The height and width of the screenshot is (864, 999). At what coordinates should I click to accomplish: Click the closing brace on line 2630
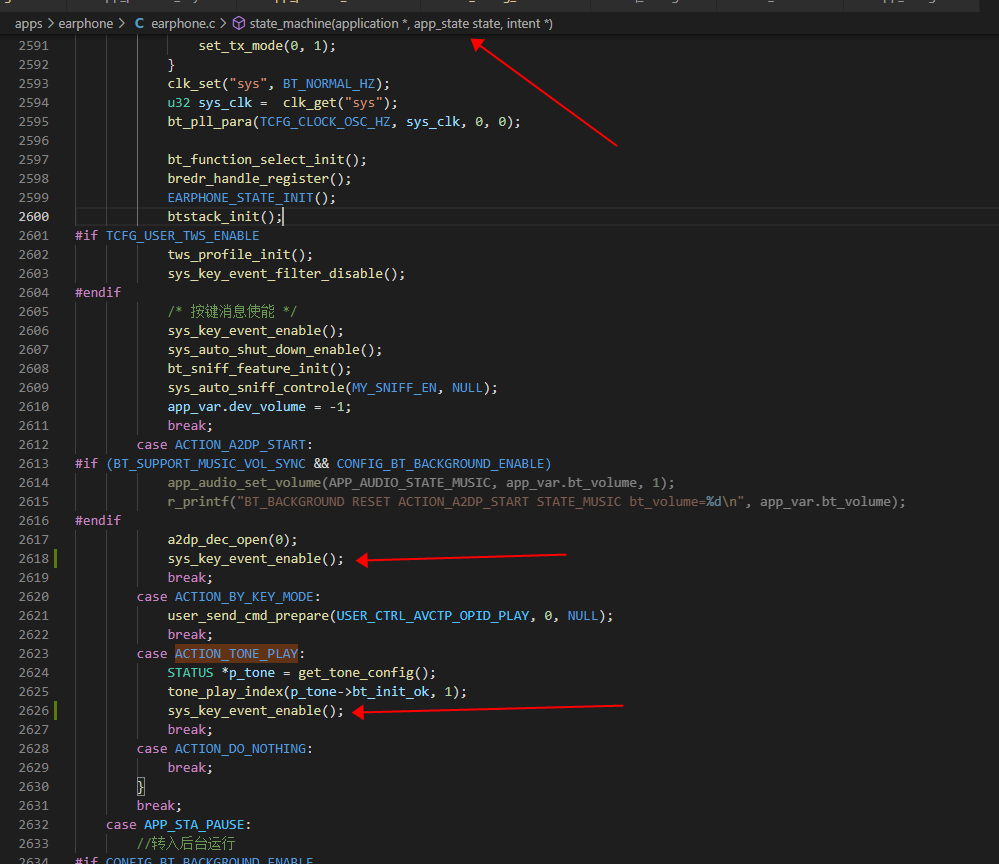[x=141, y=786]
